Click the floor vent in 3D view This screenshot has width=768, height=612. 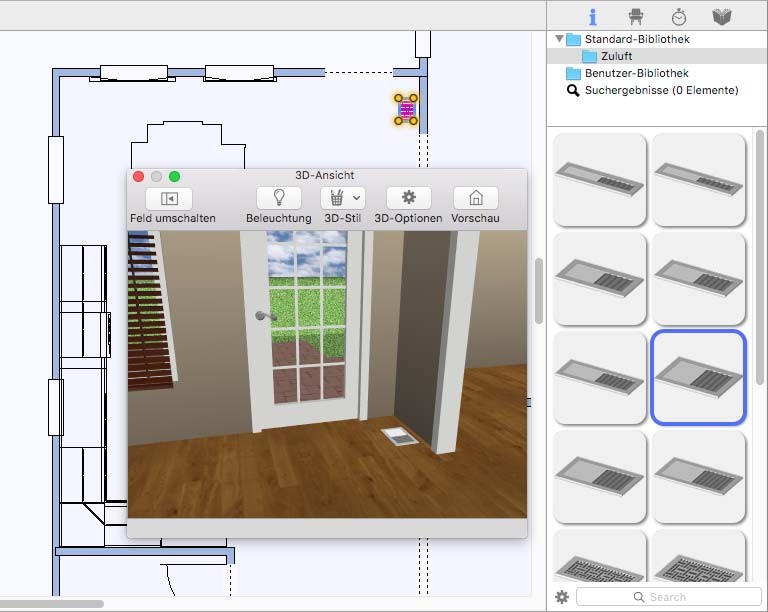pos(400,436)
